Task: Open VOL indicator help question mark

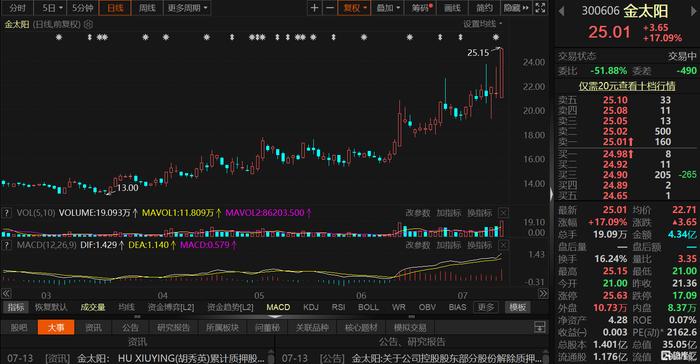Action: pyautogui.click(x=6, y=213)
